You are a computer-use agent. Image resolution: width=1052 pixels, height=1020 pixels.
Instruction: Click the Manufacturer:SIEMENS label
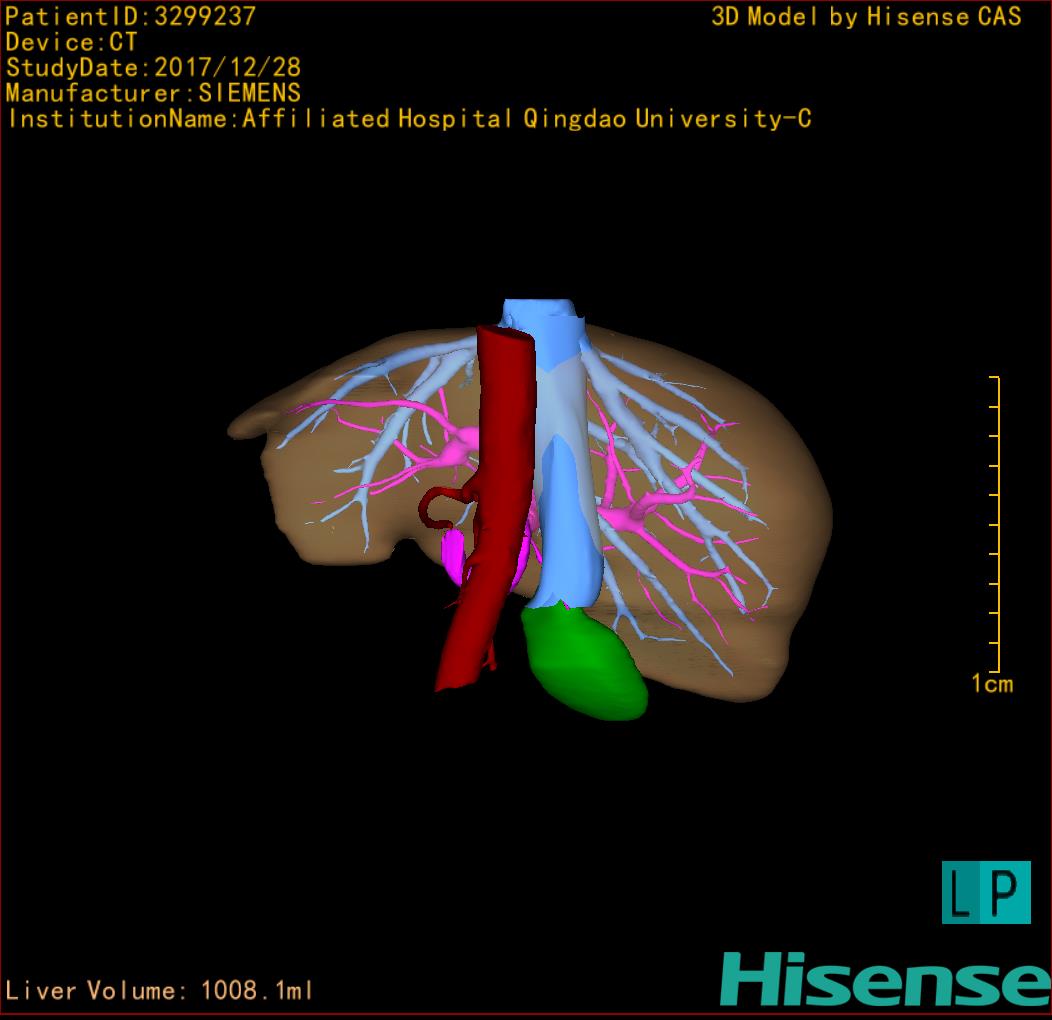(x=153, y=93)
